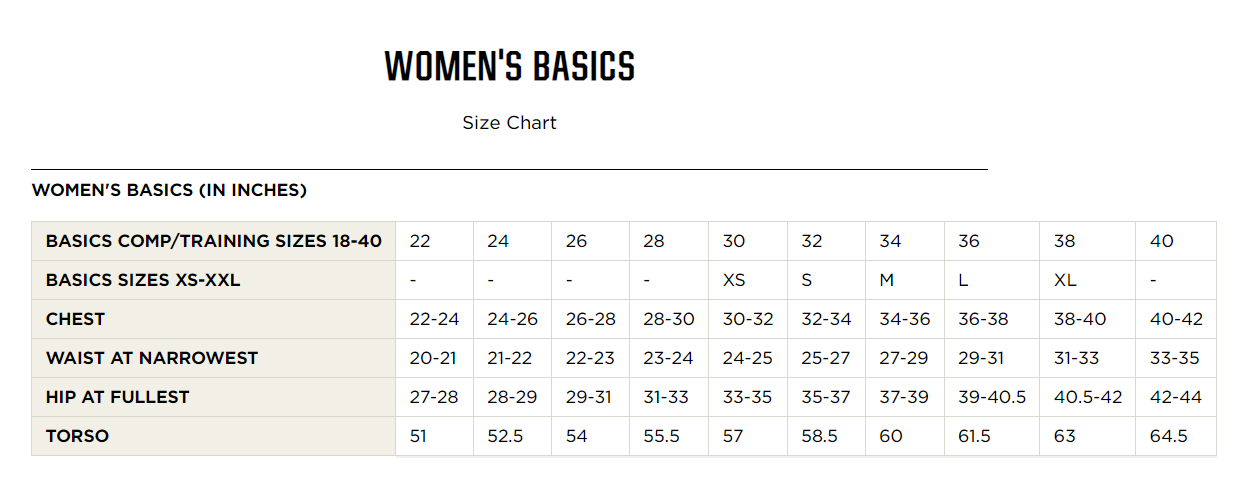The image size is (1244, 482).
Task: Select hip measurement 39-40.5 cell
Action: [x=992, y=397]
